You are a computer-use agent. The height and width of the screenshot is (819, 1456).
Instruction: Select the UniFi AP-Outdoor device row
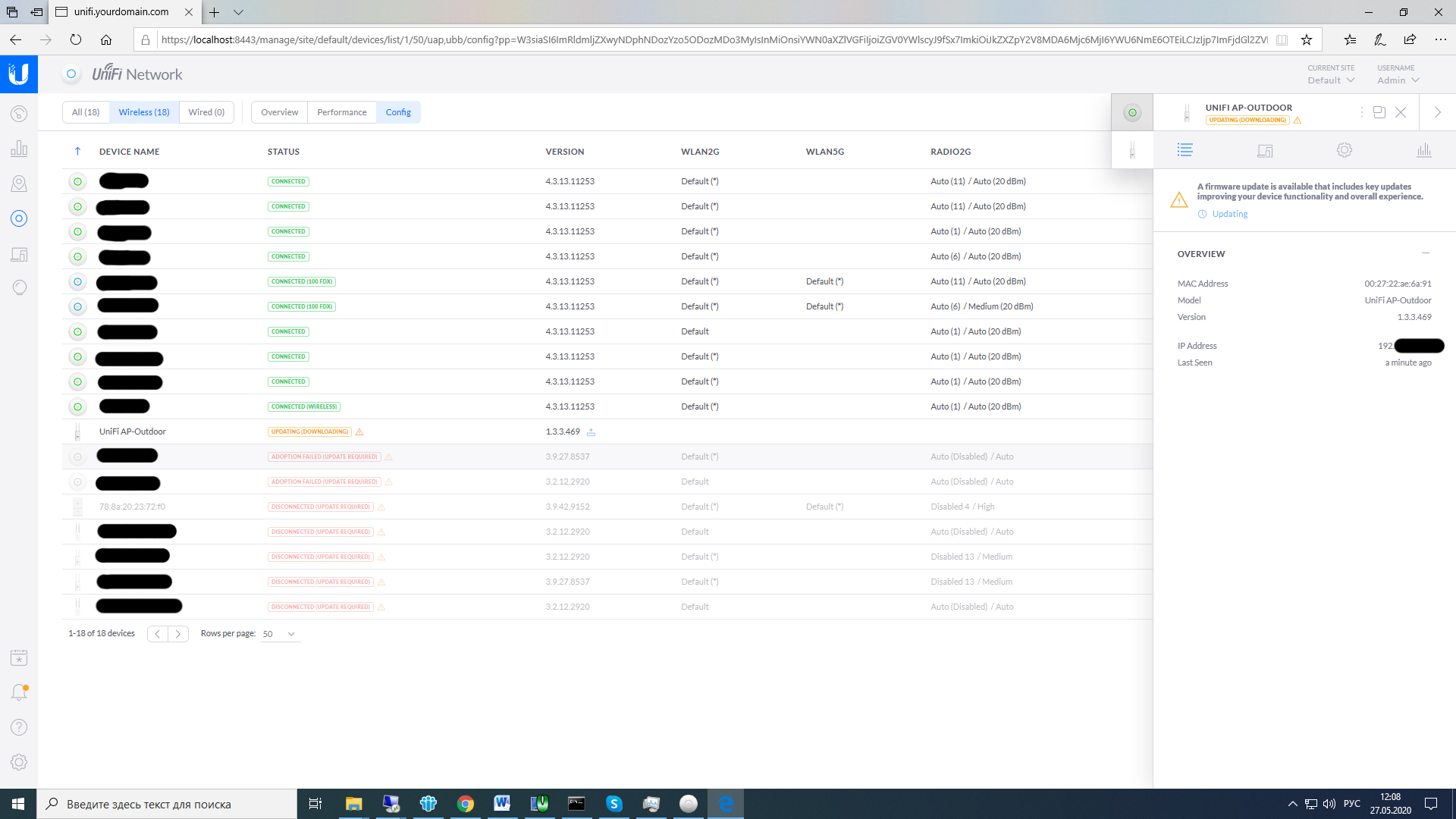[607, 431]
